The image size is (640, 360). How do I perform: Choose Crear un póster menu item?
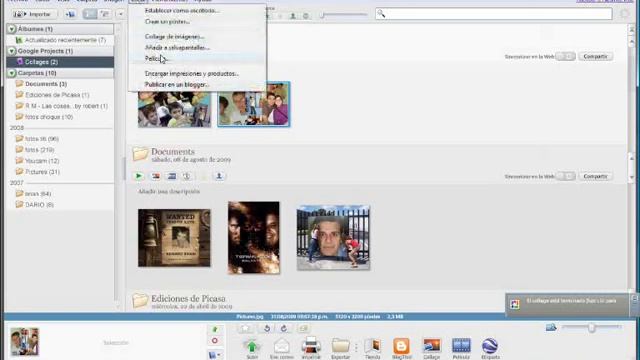click(167, 21)
